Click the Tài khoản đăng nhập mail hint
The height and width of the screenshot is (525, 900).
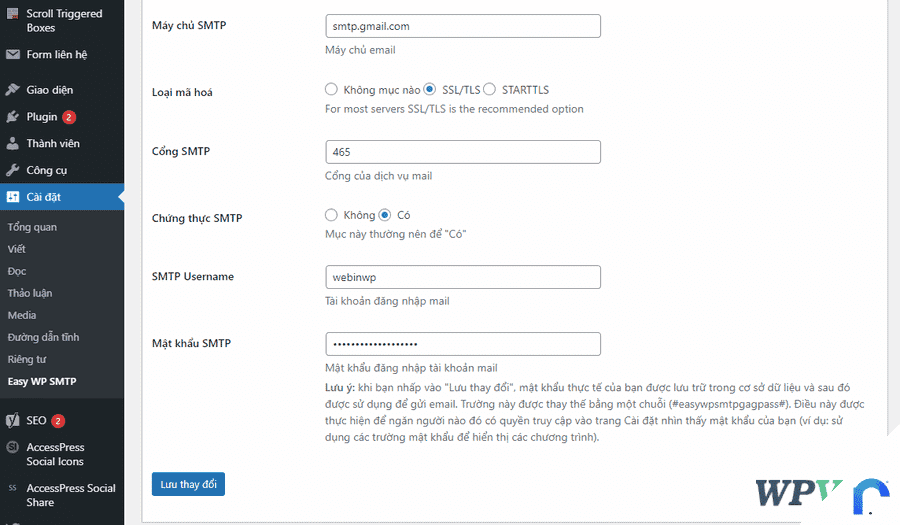pyautogui.click(x=387, y=301)
